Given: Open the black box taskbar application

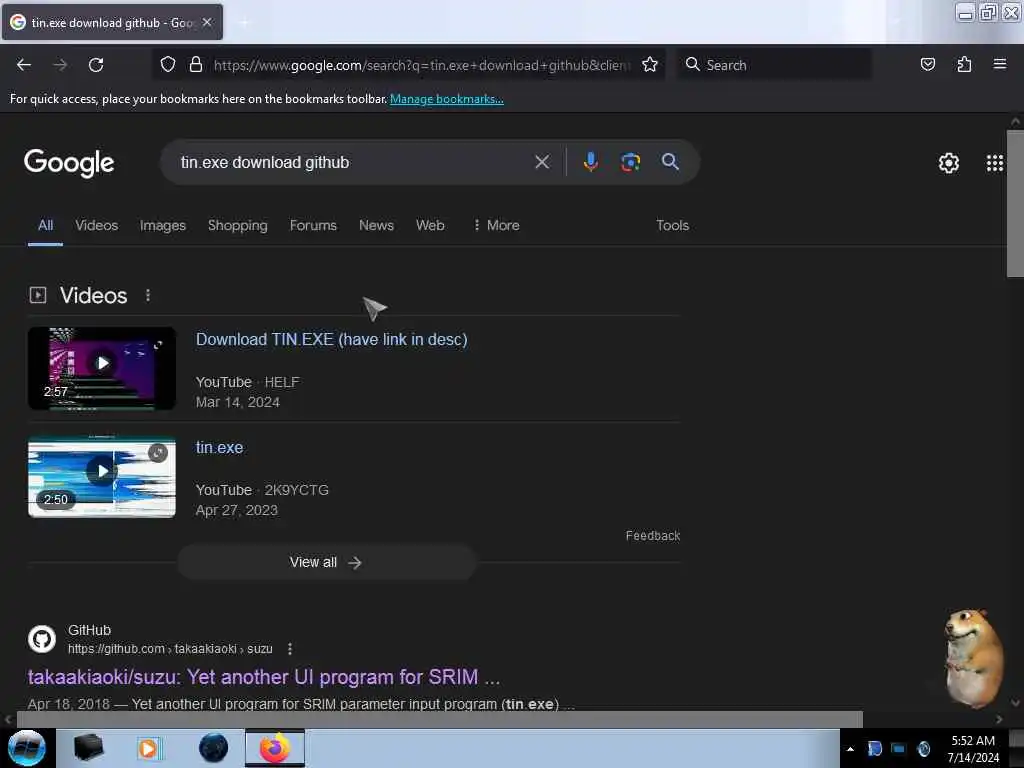Looking at the screenshot, I should coord(88,748).
